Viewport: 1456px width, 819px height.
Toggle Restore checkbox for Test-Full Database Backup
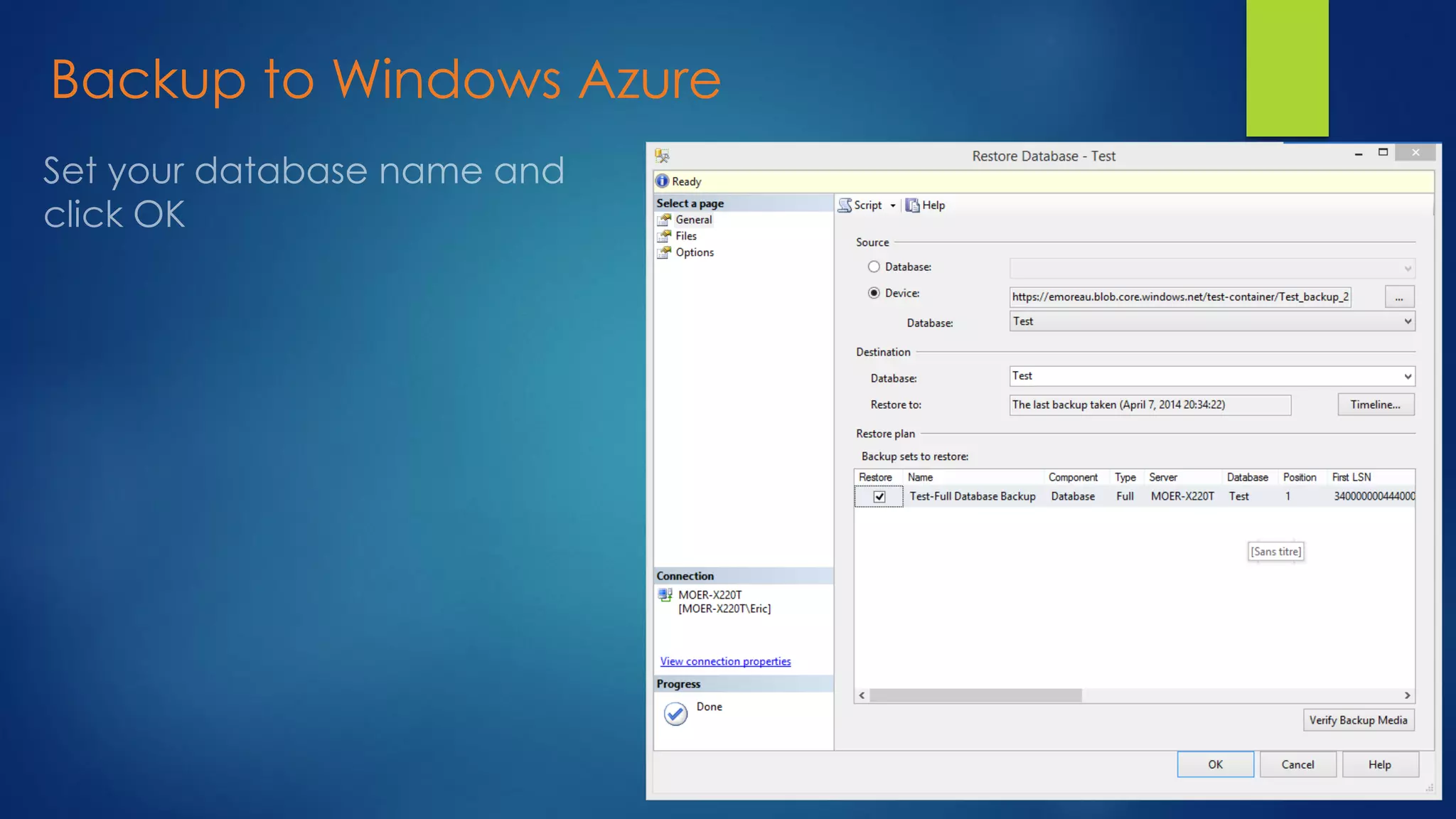click(879, 496)
